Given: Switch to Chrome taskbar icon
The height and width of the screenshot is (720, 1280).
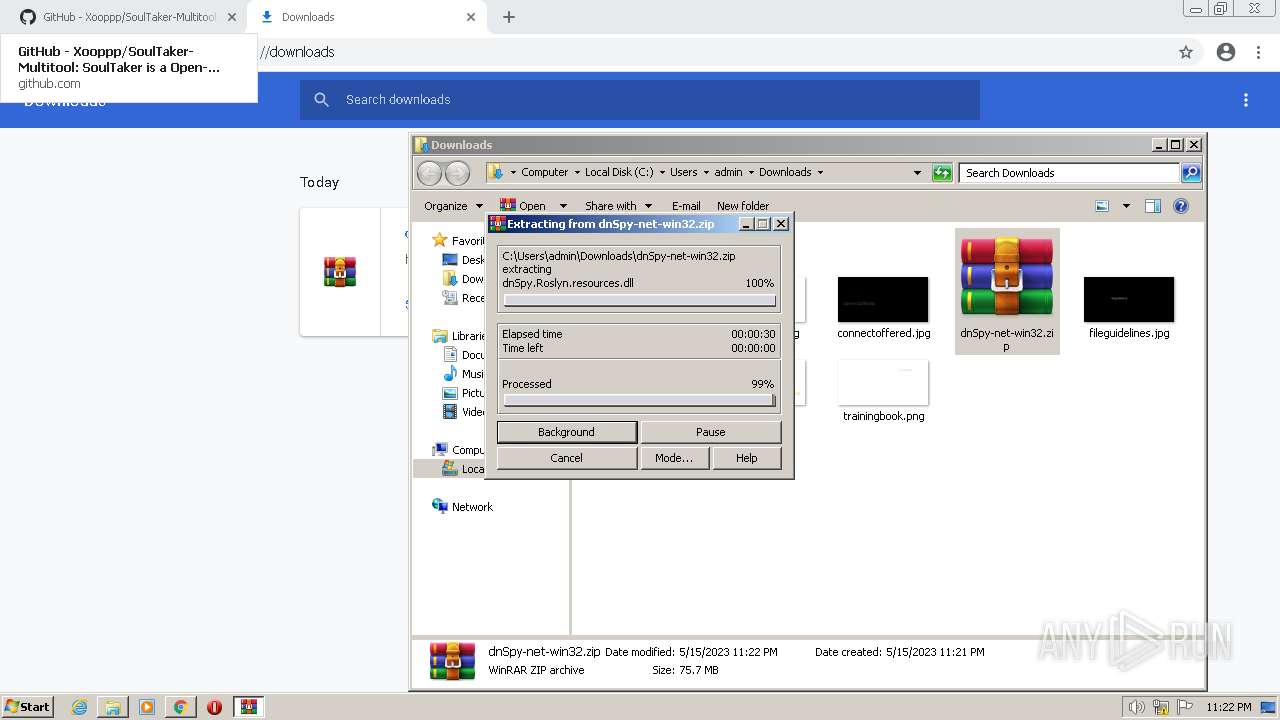Looking at the screenshot, I should [181, 707].
